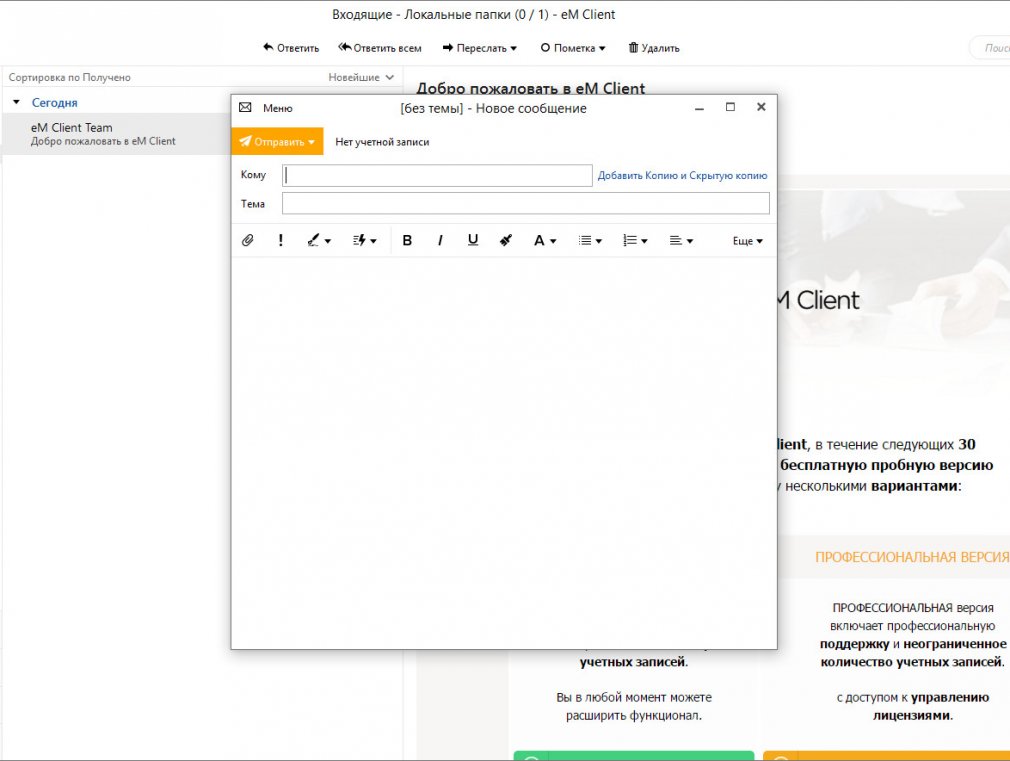Screen dimensions: 1010x761
Task: Open the numbered list dropdown
Action: tap(635, 240)
